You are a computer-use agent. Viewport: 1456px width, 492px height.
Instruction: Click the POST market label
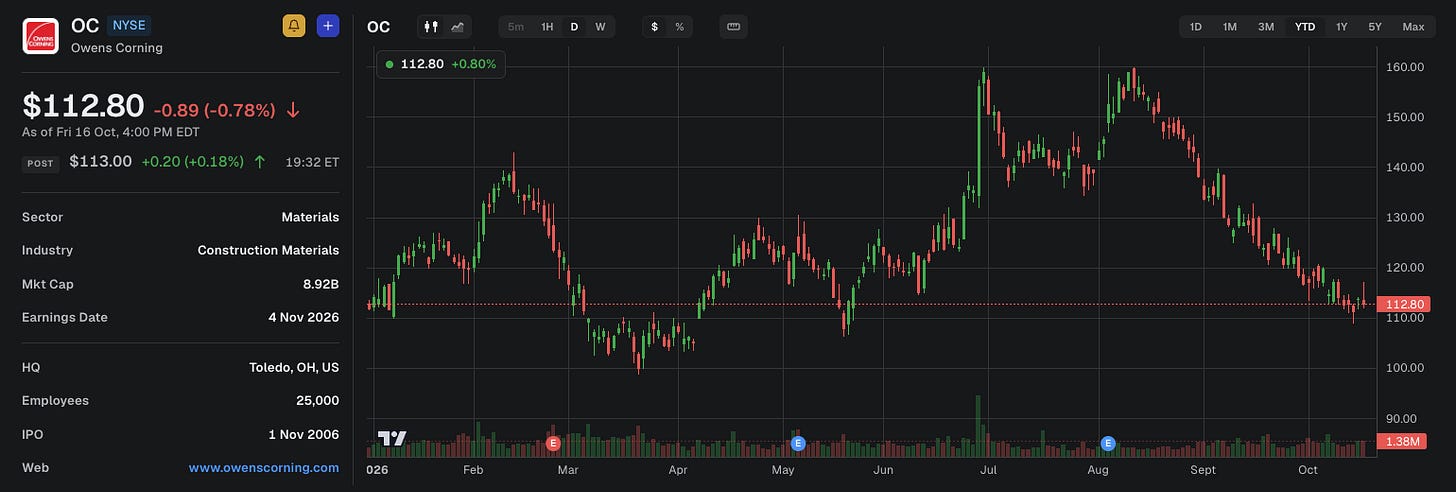pyautogui.click(x=41, y=162)
